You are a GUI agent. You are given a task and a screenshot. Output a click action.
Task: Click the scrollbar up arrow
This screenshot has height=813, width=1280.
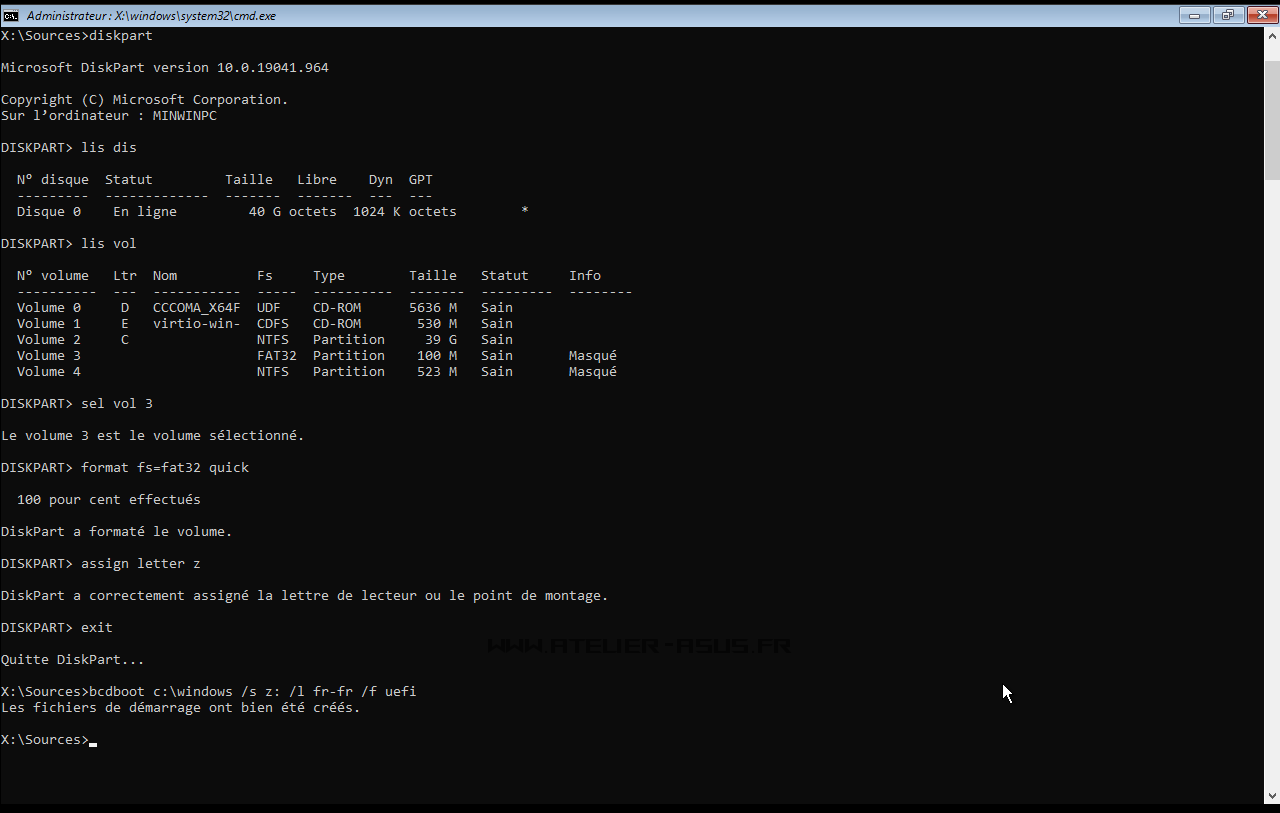1271,35
